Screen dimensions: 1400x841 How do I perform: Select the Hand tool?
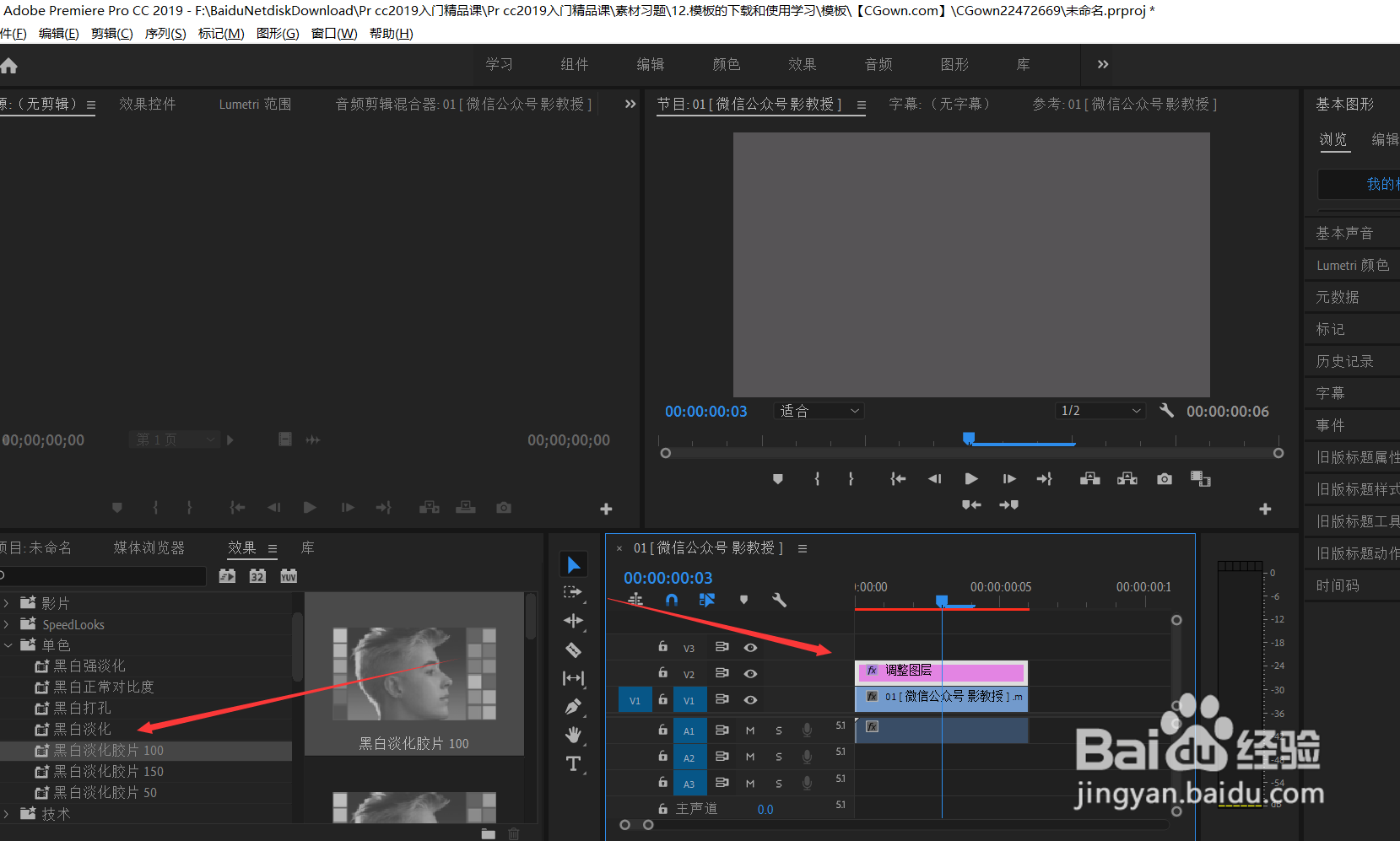coord(573,735)
